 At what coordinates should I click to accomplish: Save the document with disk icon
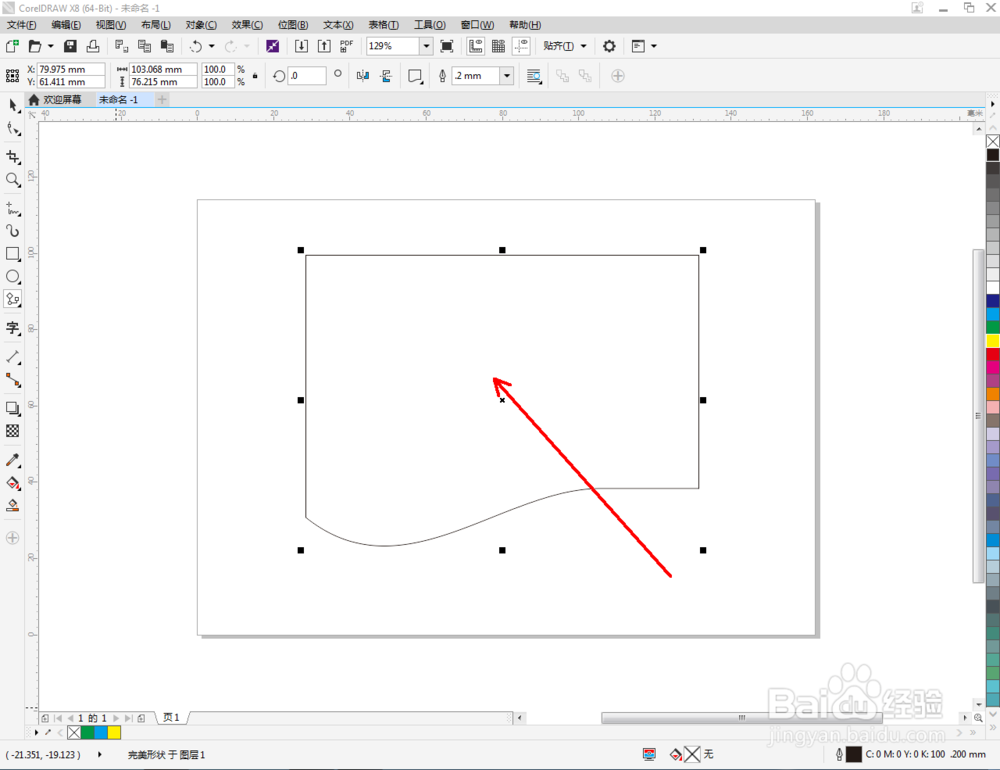pos(70,46)
